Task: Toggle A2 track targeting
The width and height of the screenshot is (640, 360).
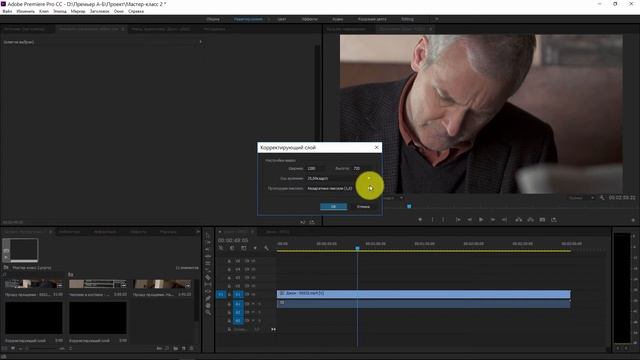Action: (x=238, y=313)
